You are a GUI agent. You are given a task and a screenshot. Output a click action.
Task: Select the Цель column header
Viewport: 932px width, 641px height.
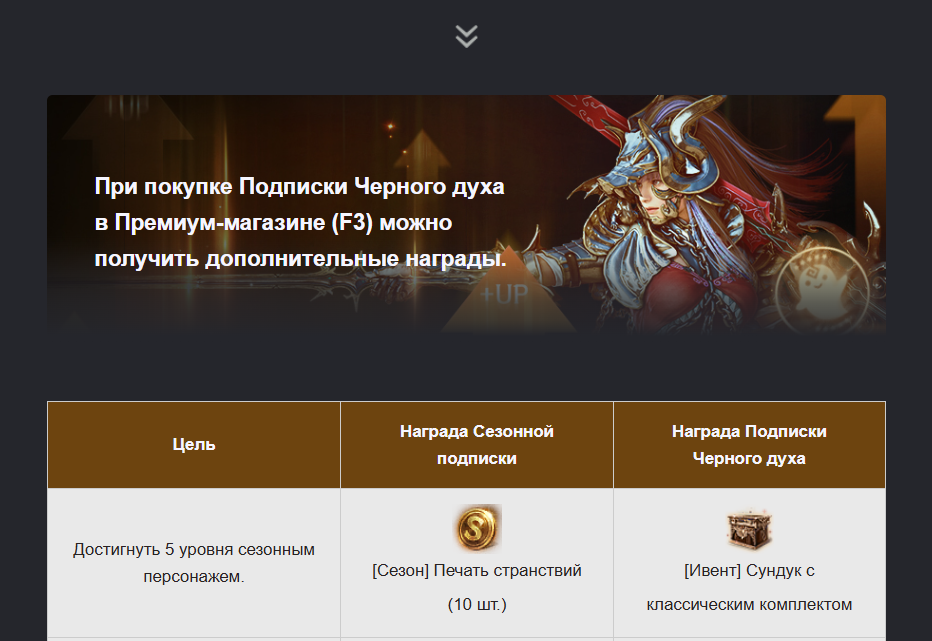[194, 445]
